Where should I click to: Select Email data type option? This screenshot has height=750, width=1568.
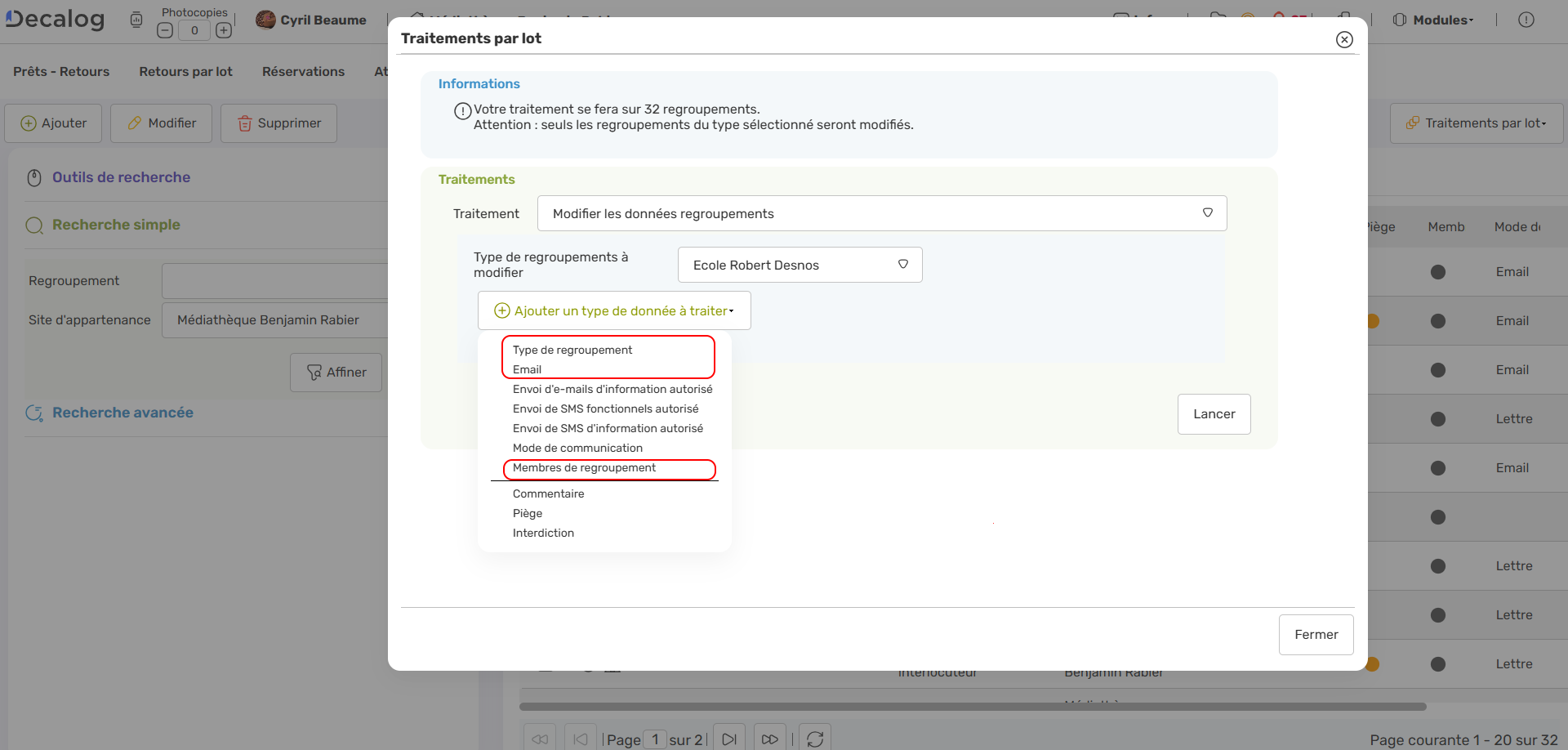(527, 369)
